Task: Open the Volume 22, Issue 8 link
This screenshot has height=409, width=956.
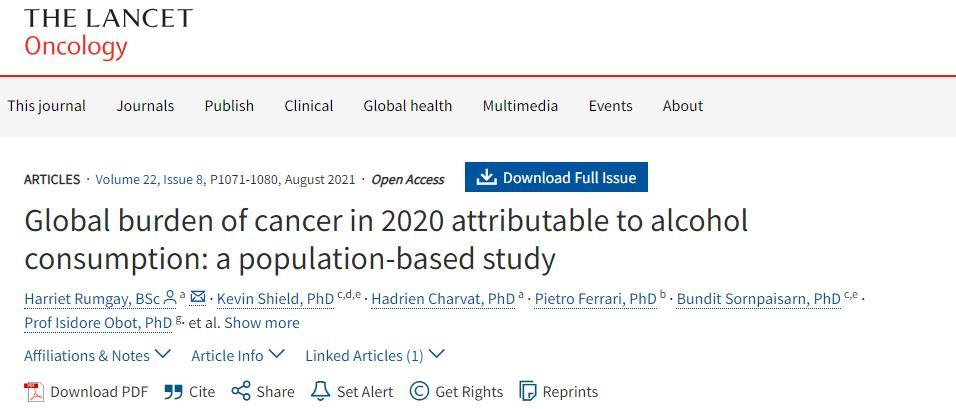Action: 149,179
